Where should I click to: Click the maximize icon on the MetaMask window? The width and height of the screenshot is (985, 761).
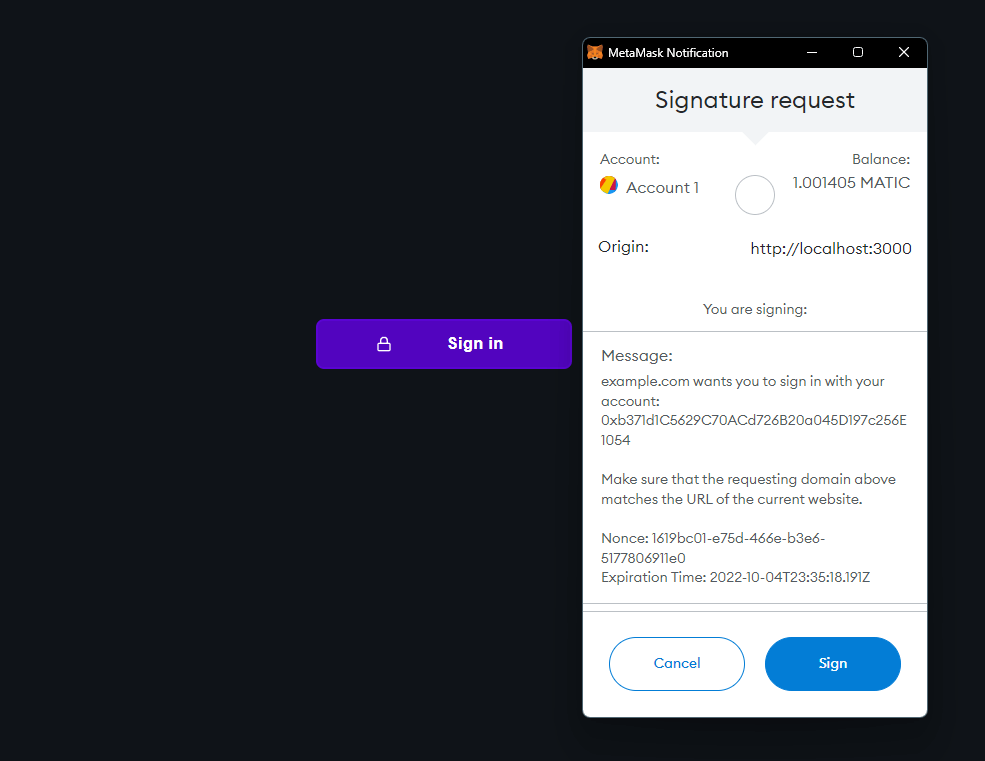(x=857, y=52)
